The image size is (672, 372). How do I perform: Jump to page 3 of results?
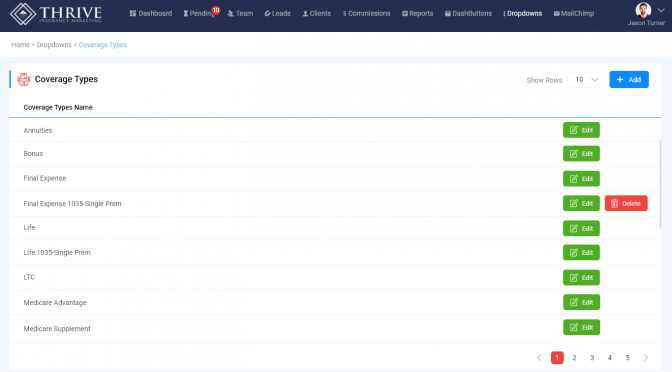coord(592,358)
